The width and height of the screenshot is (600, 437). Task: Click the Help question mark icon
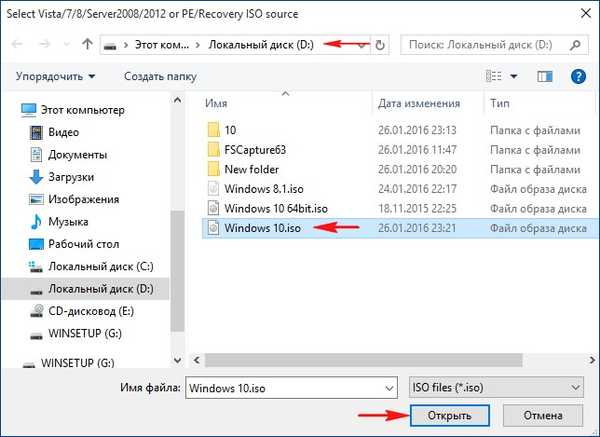point(577,76)
